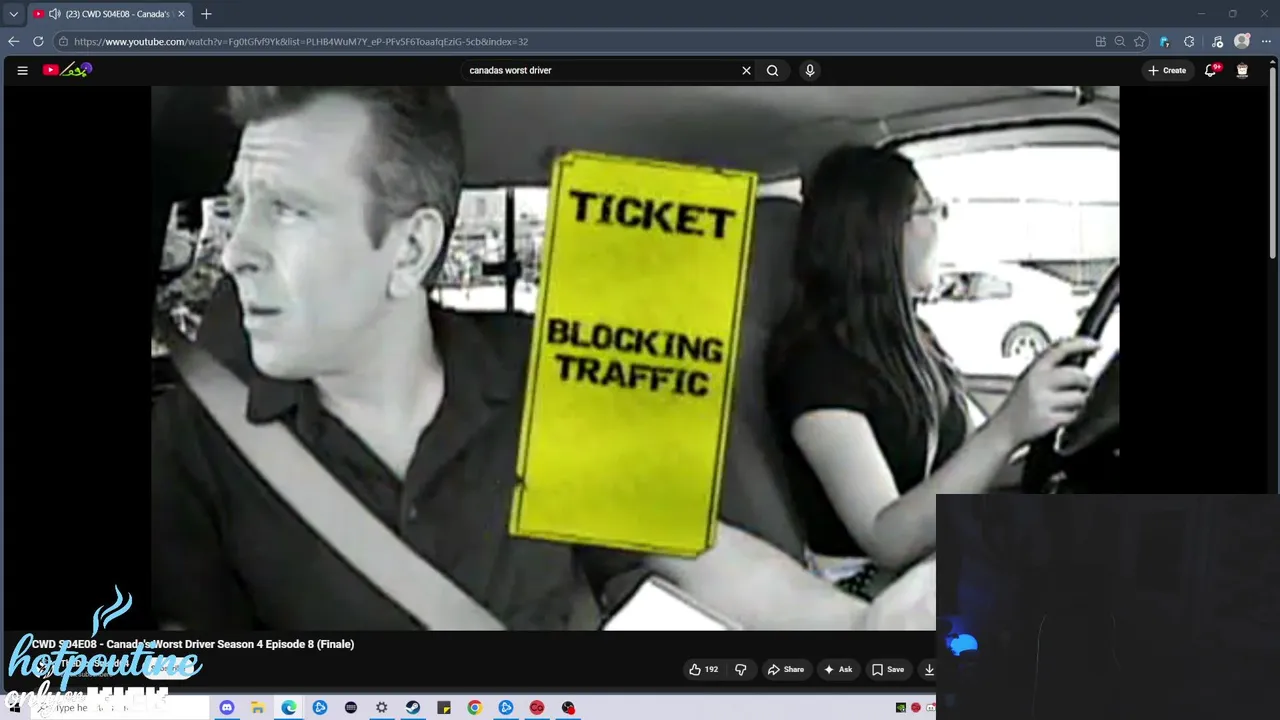This screenshot has width=1280, height=720.
Task: Select the CWD S04E08 browser tab
Action: 108,14
